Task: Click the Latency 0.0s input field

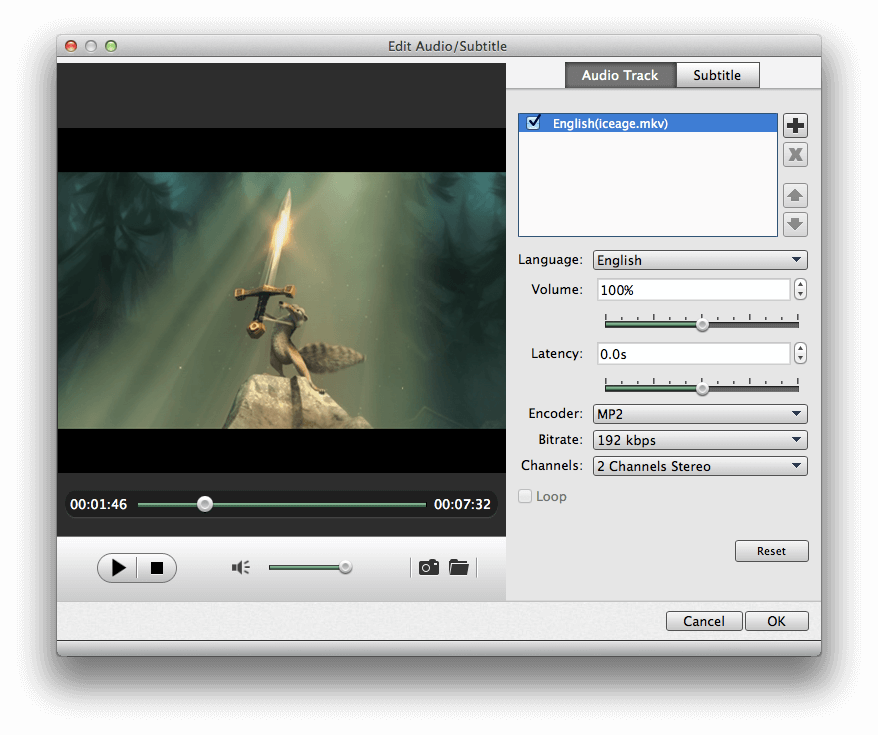Action: pos(694,354)
